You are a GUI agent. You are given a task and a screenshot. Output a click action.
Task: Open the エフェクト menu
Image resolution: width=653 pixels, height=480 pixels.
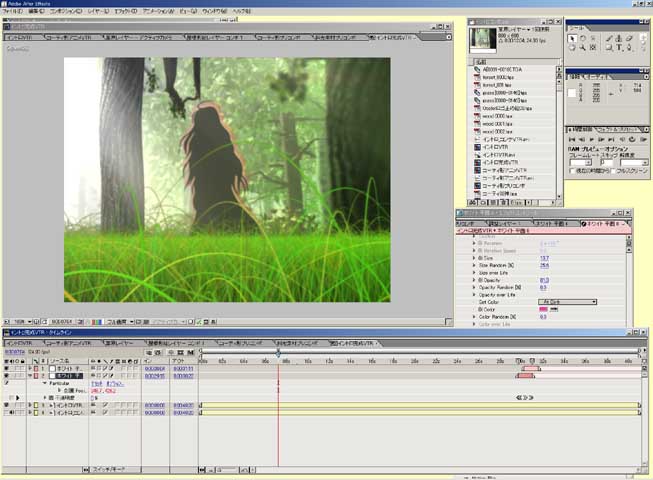pos(126,11)
